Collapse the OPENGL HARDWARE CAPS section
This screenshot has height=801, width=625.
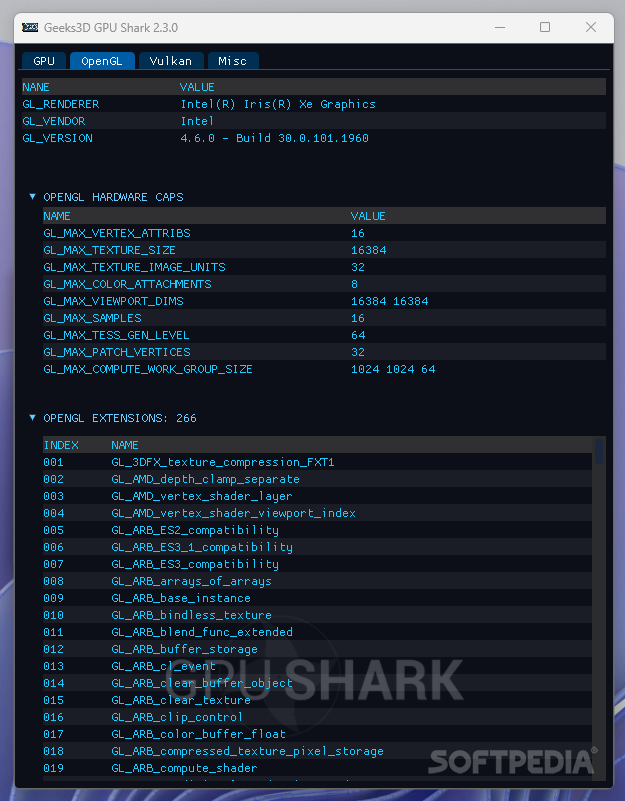pyautogui.click(x=33, y=197)
